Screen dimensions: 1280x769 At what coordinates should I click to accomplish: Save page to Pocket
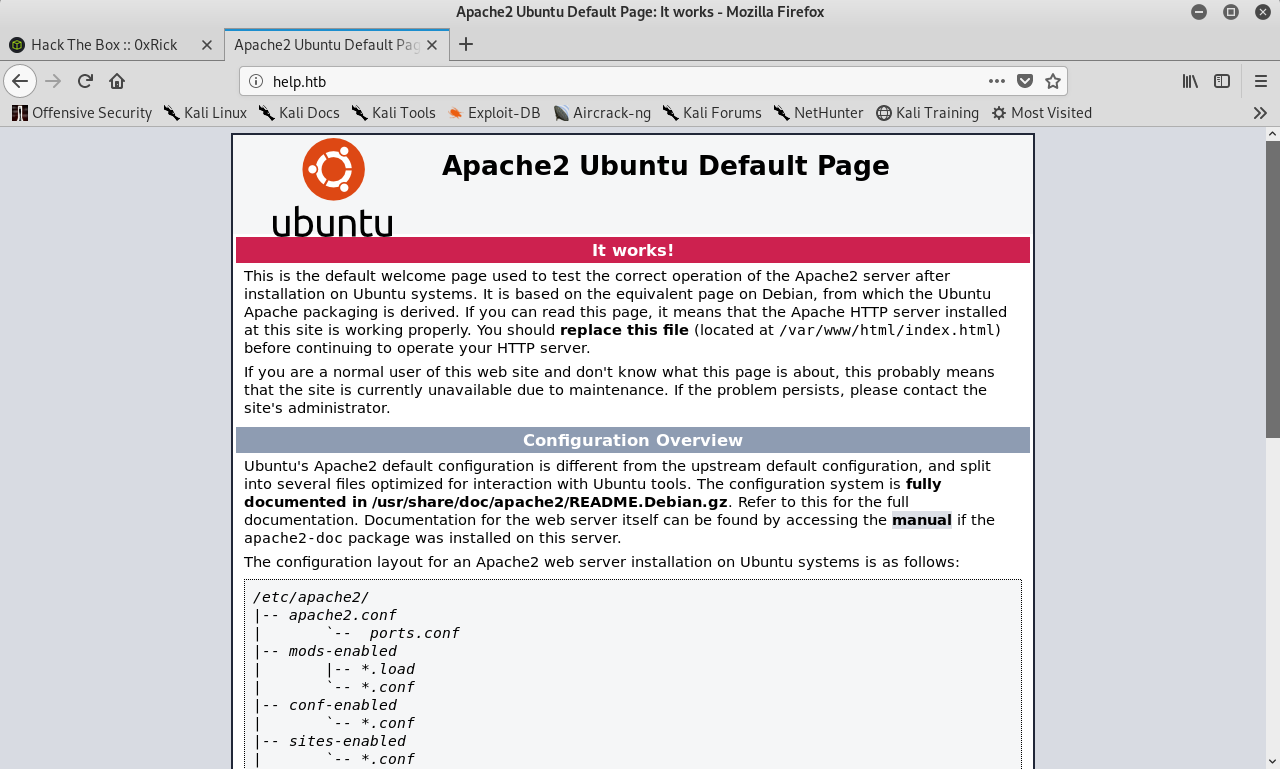1025,81
